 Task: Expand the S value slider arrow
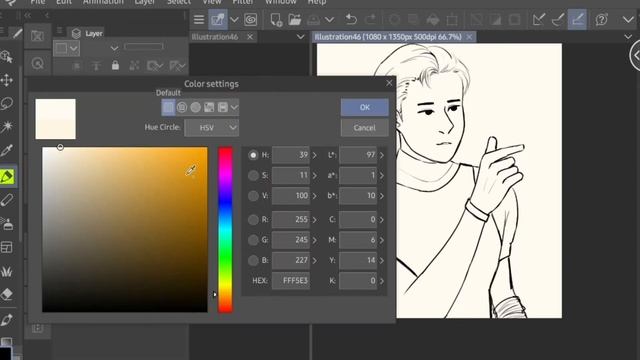pyautogui.click(x=315, y=176)
